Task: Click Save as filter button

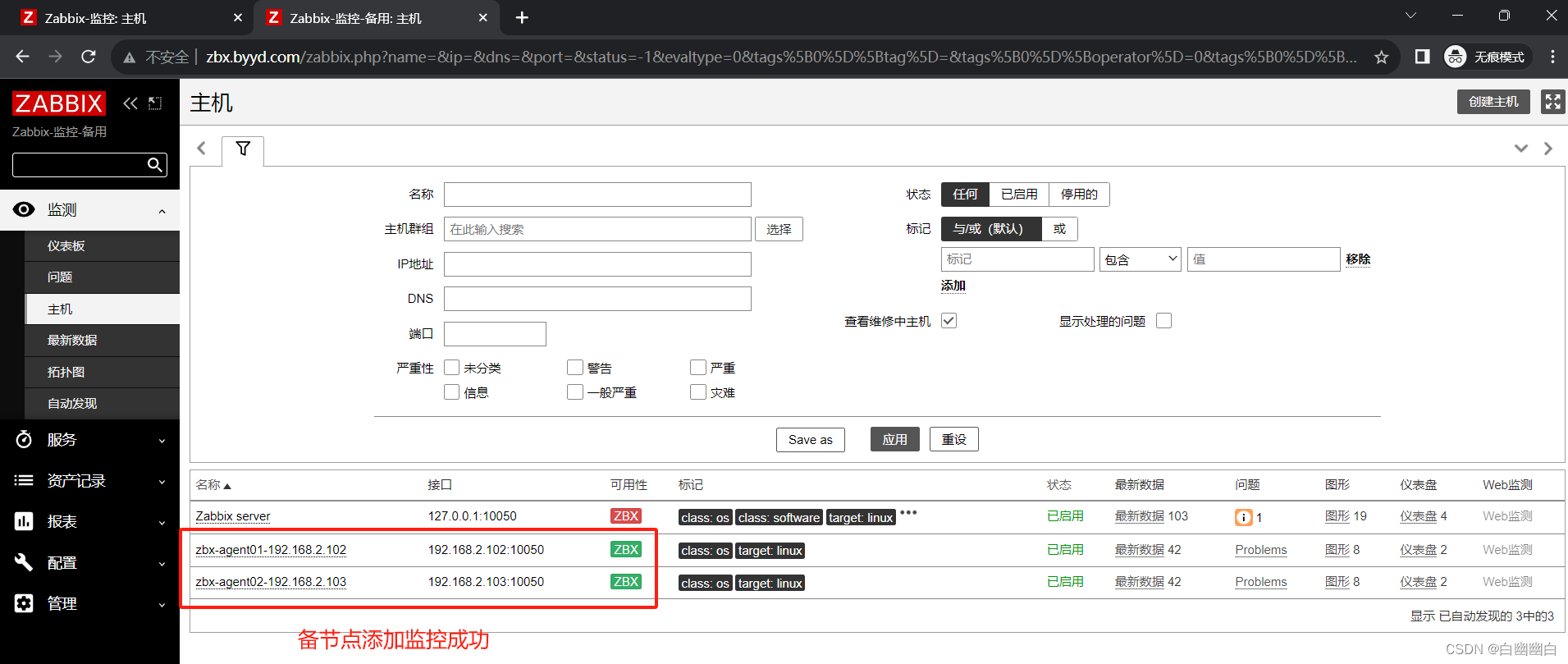Action: click(811, 440)
